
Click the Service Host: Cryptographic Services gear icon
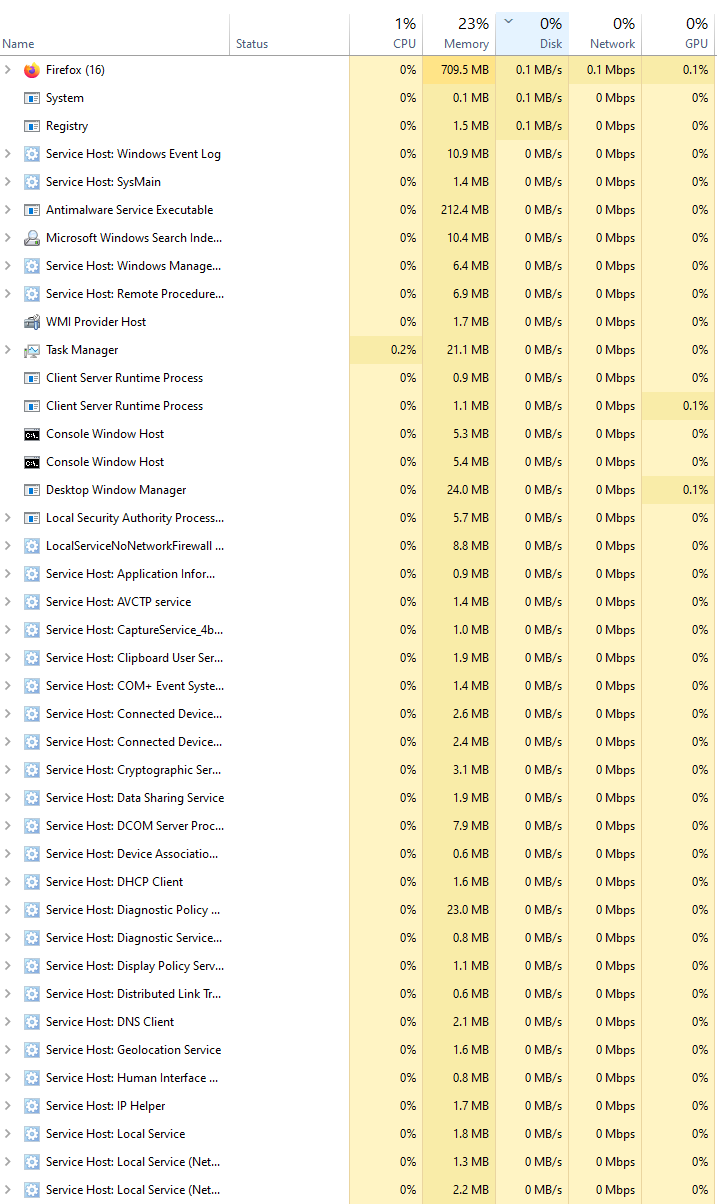point(31,770)
